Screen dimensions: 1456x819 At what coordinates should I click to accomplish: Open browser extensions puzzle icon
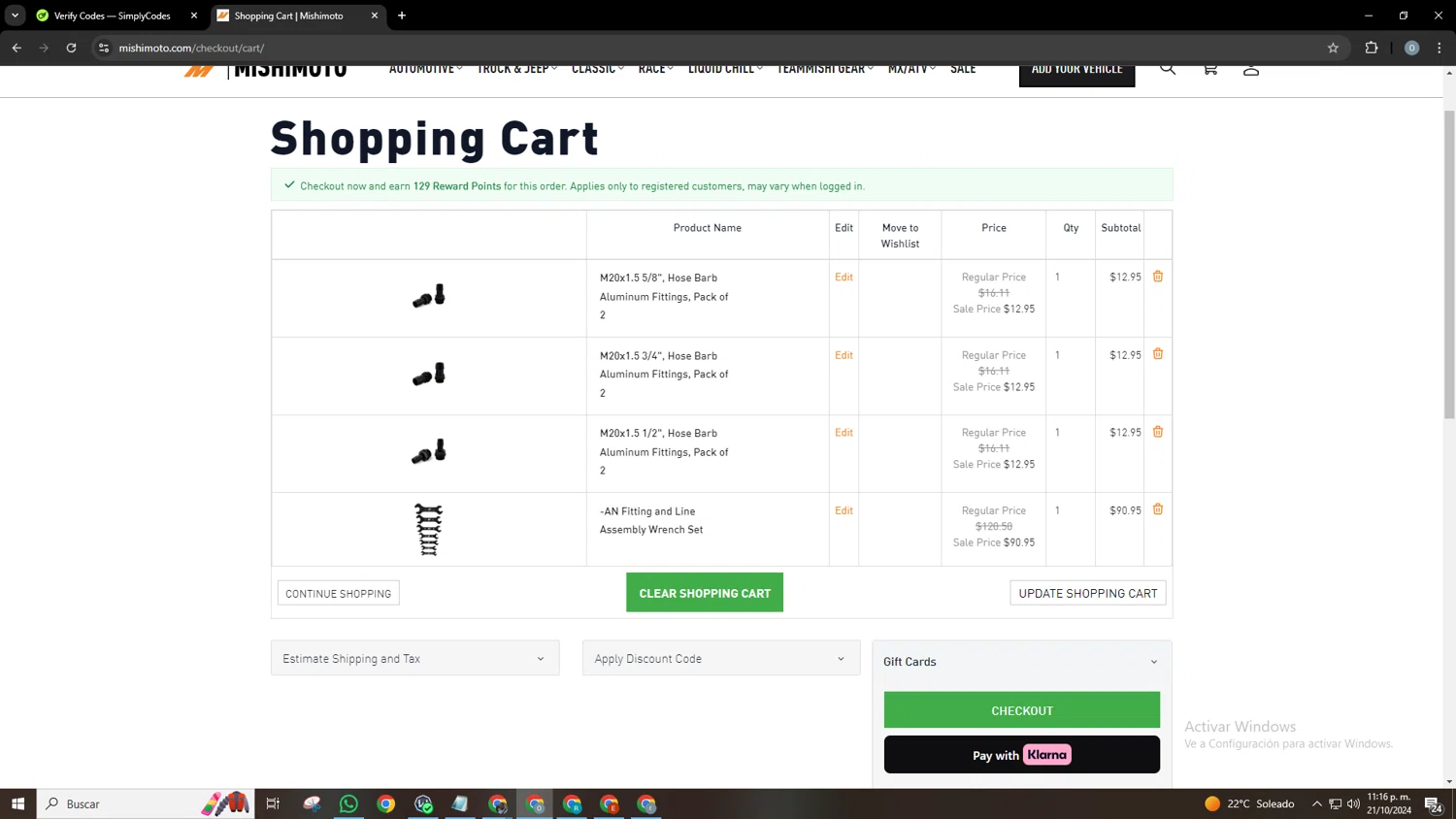1372,48
